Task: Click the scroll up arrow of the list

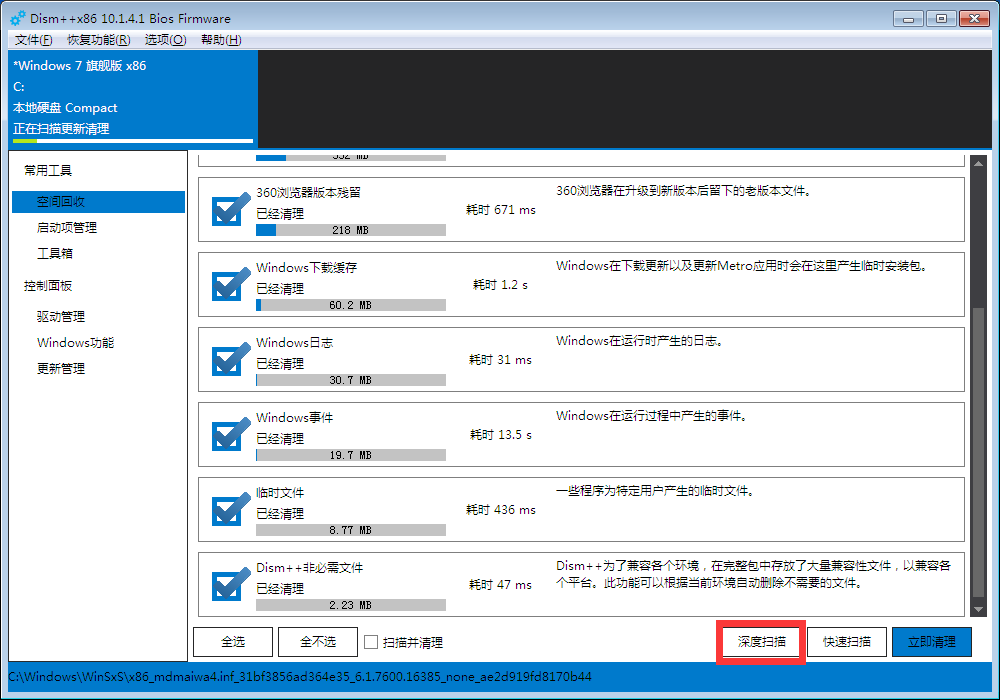Action: pyautogui.click(x=978, y=163)
